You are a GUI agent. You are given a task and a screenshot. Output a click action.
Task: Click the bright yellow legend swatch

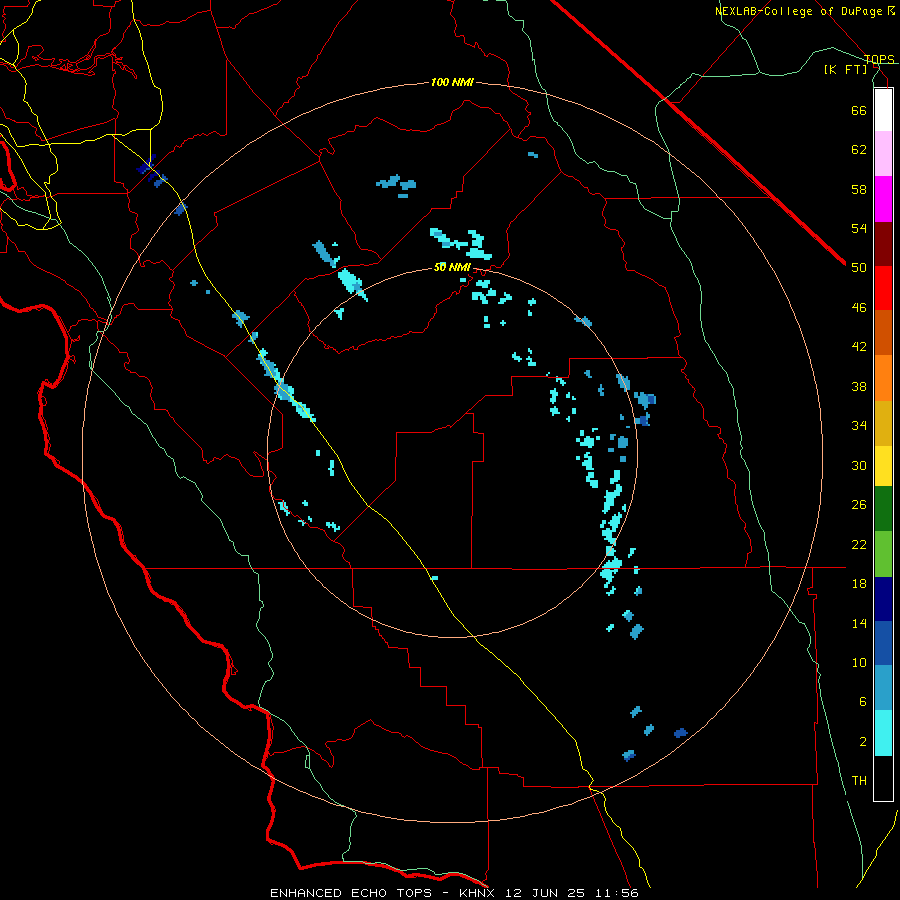coord(883,466)
